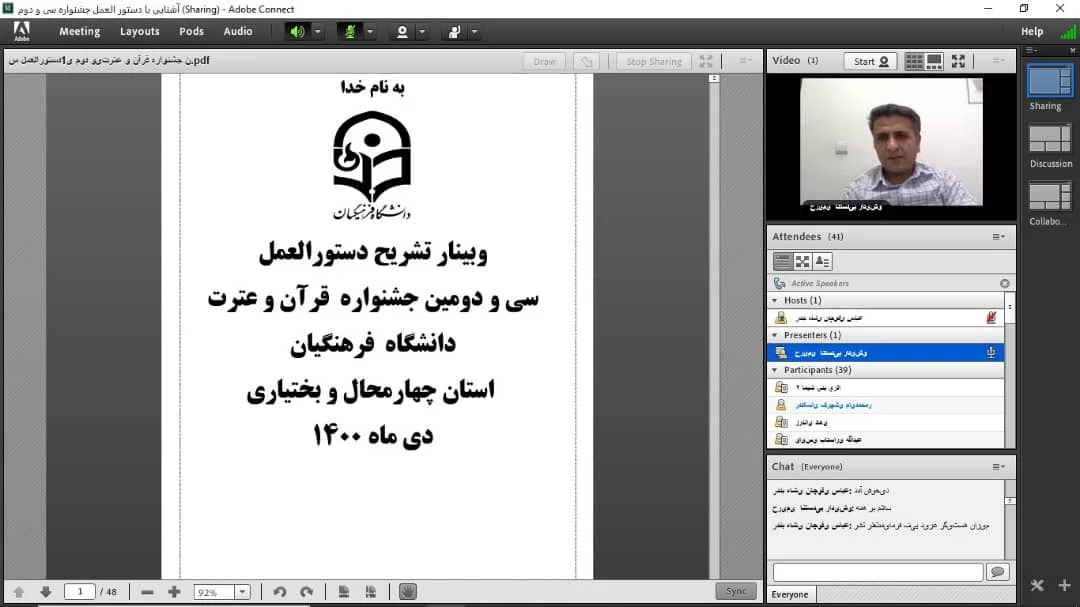Click the Stop Sharing button
1080x607 pixels.
[x=653, y=62]
